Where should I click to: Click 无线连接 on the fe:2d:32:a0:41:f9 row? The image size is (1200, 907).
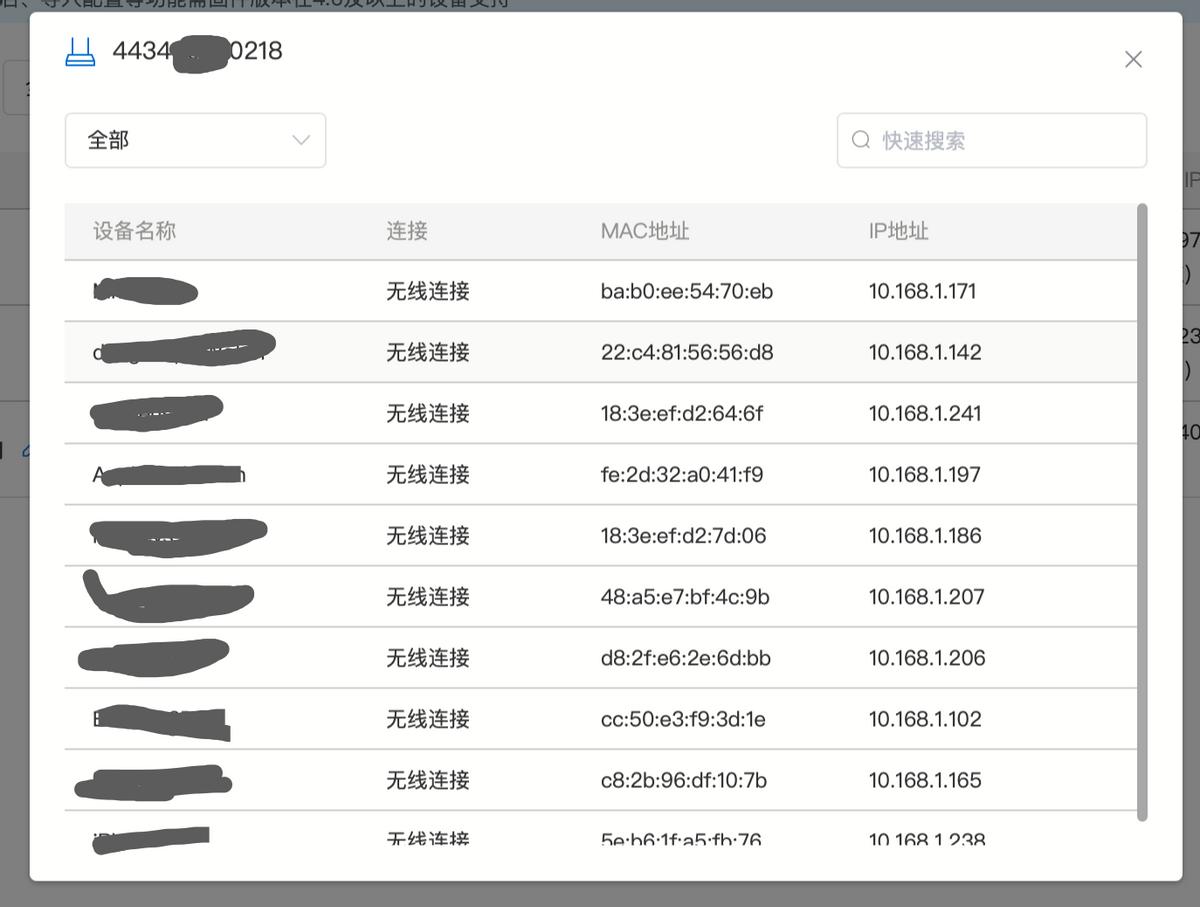tap(426, 474)
